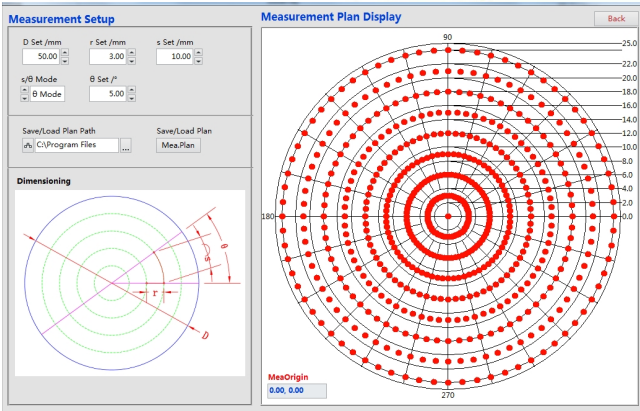Click the Mea.Plan button

[178, 145]
